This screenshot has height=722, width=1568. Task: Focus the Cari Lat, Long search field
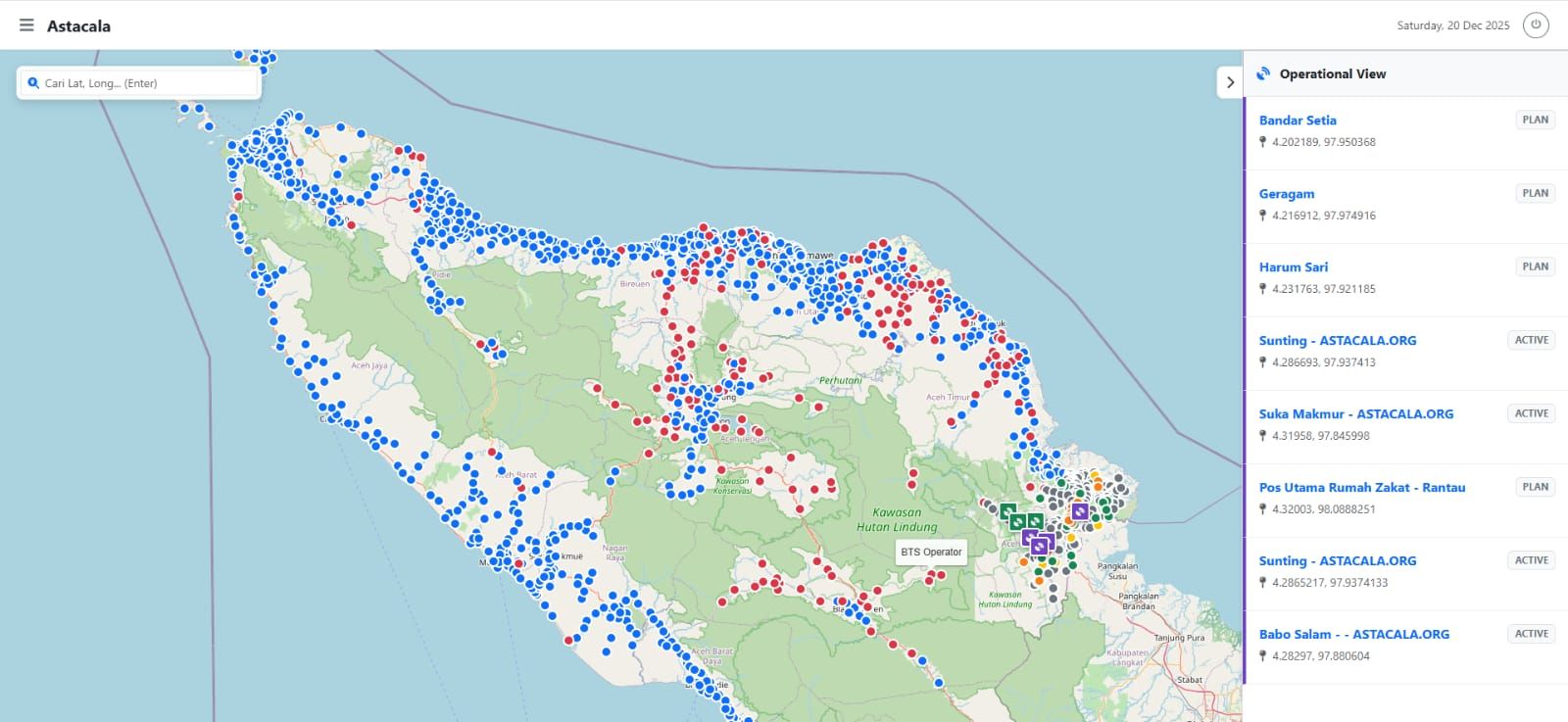147,83
